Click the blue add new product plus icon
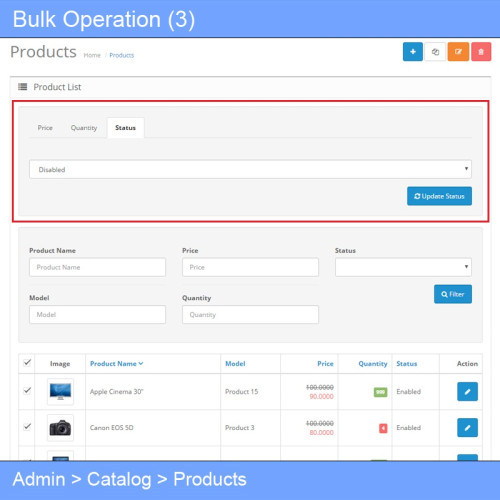The height and width of the screenshot is (500, 500). click(x=413, y=52)
